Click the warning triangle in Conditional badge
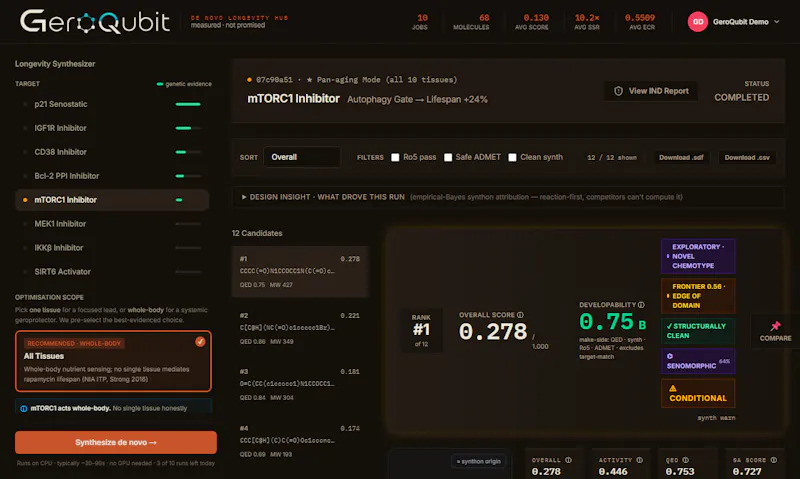This screenshot has height=479, width=800. click(x=673, y=388)
